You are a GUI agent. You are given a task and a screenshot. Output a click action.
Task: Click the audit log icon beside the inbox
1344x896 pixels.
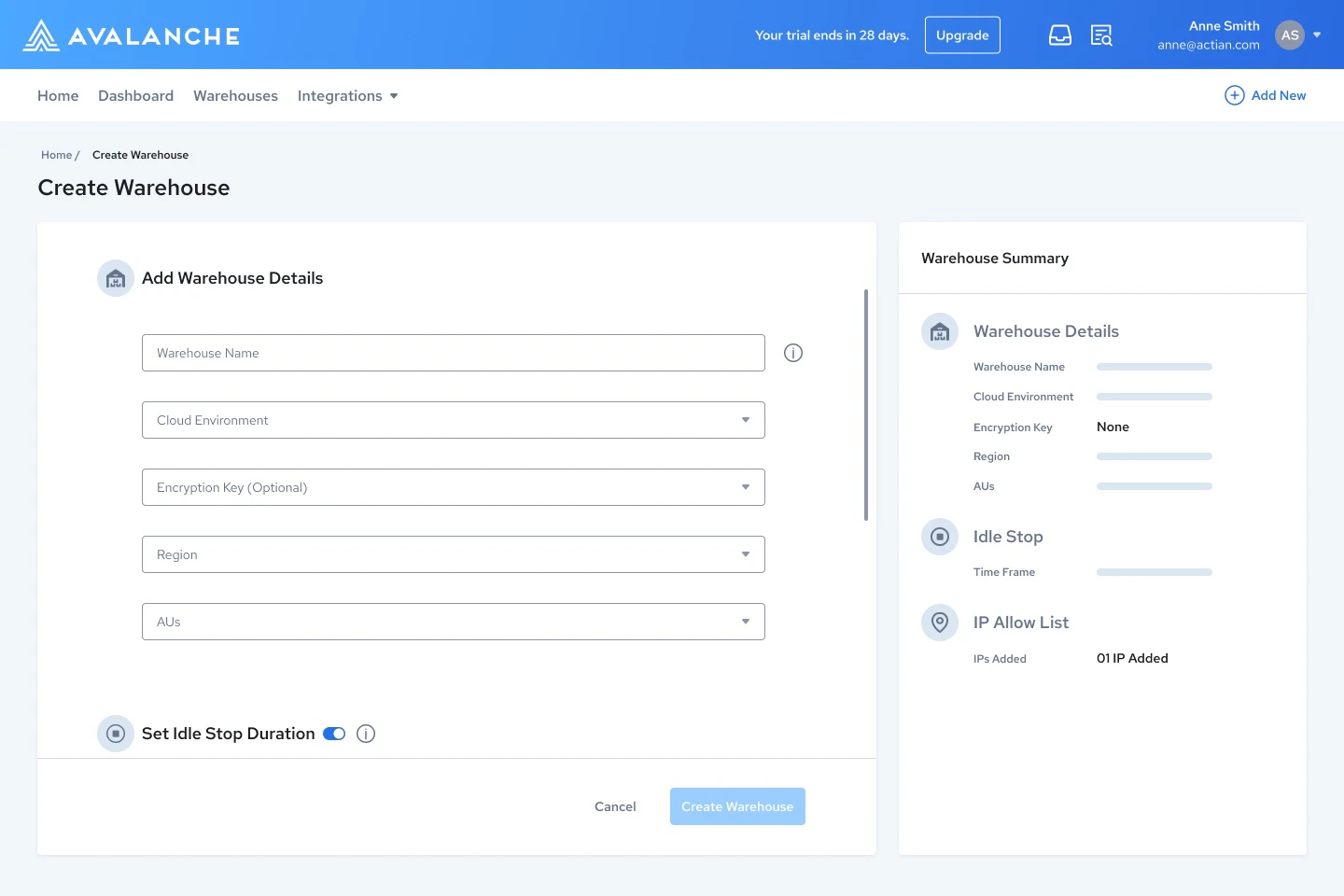pyautogui.click(x=1101, y=34)
